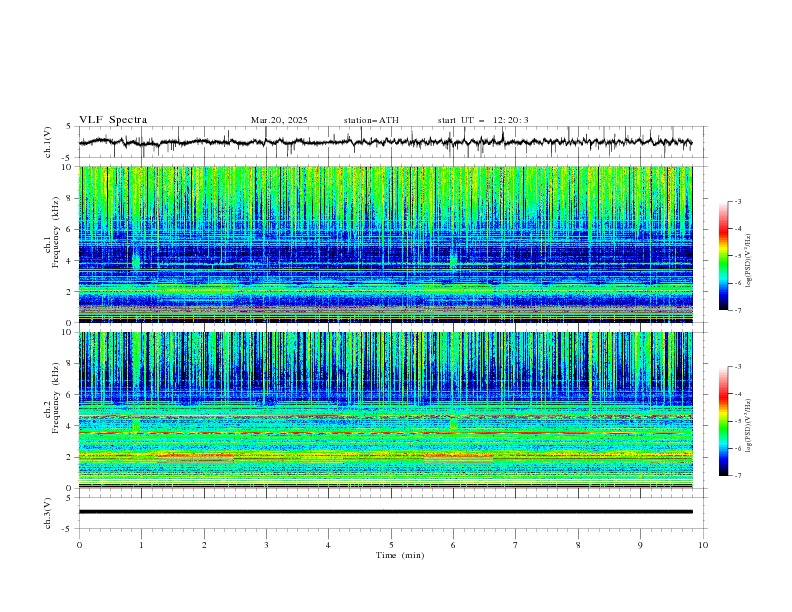This screenshot has width=792, height=612.
Task: Click the "start UT = 12:20:3" label
Action: (483, 120)
